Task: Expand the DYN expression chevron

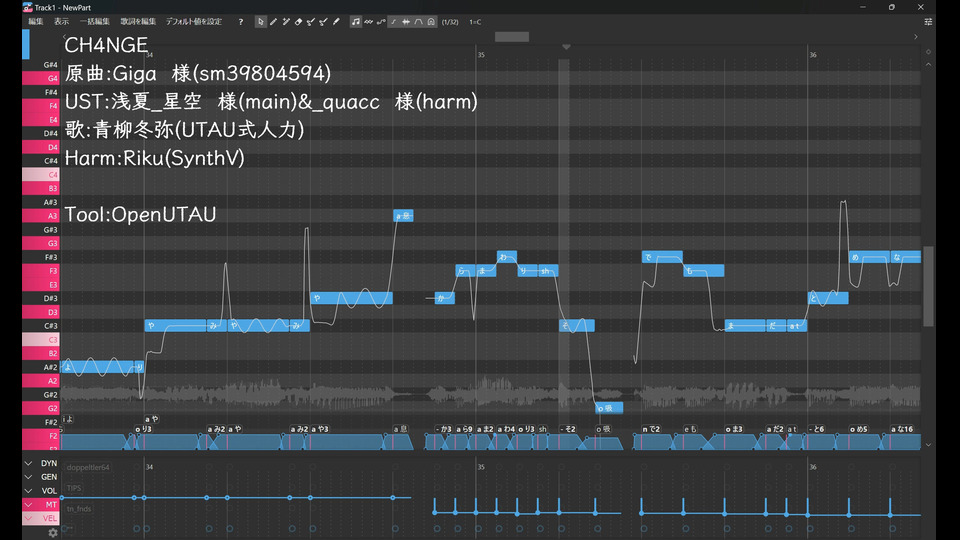Action: (x=28, y=463)
